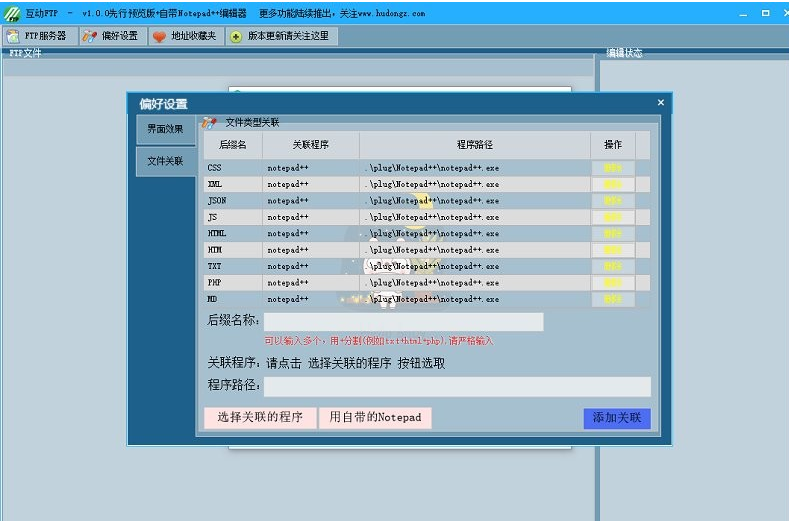The image size is (789, 521).
Task: Select the MD suffix cell
Action: tap(233, 299)
